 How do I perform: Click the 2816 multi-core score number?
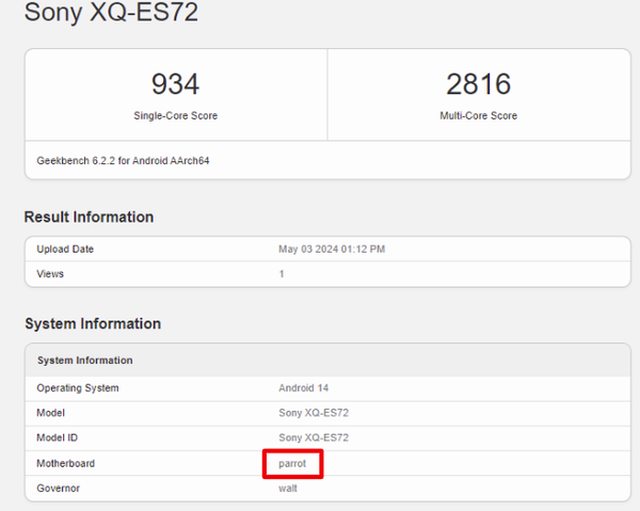pos(478,84)
